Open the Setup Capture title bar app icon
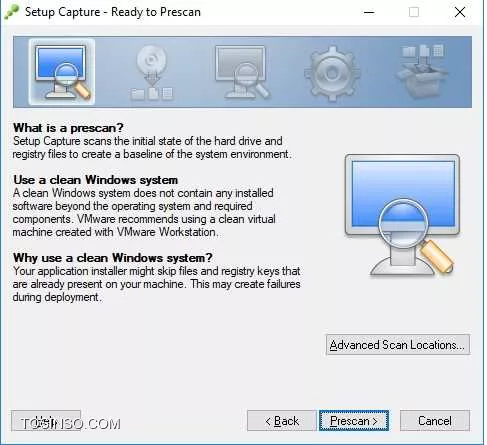Image resolution: width=487 pixels, height=445 pixels. (x=12, y=12)
